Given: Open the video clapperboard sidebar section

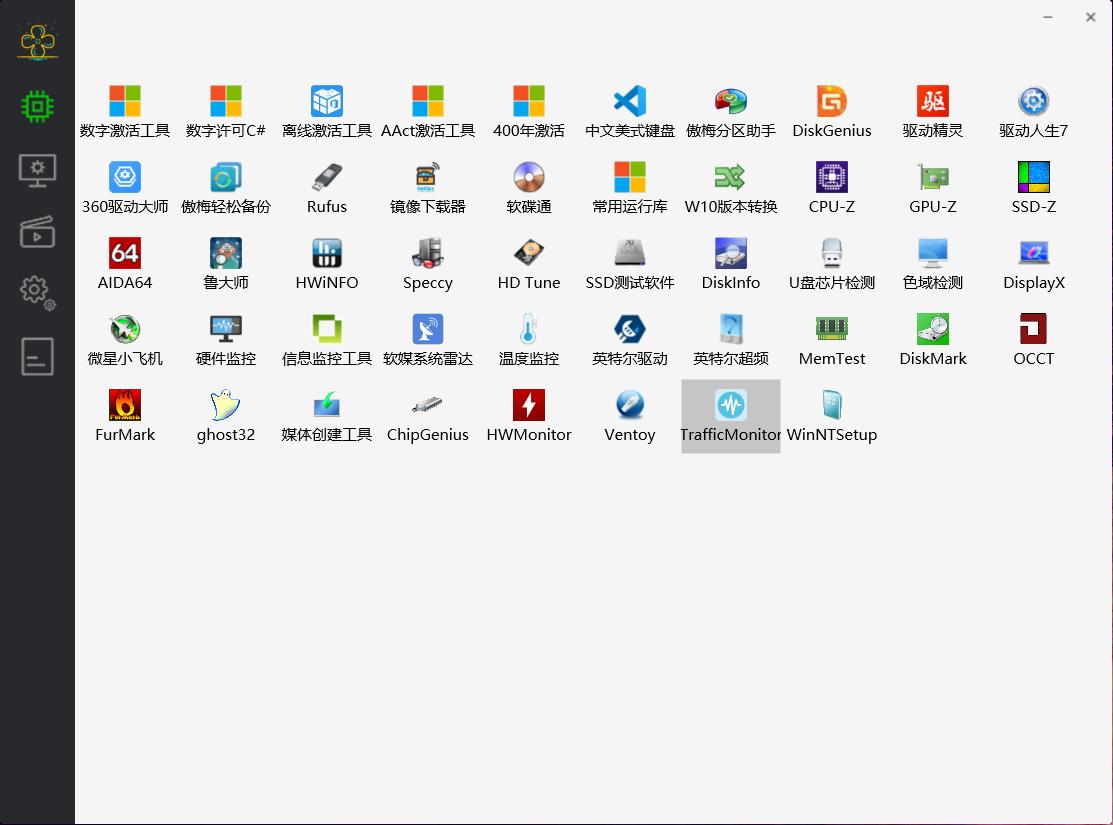Looking at the screenshot, I should [x=37, y=232].
